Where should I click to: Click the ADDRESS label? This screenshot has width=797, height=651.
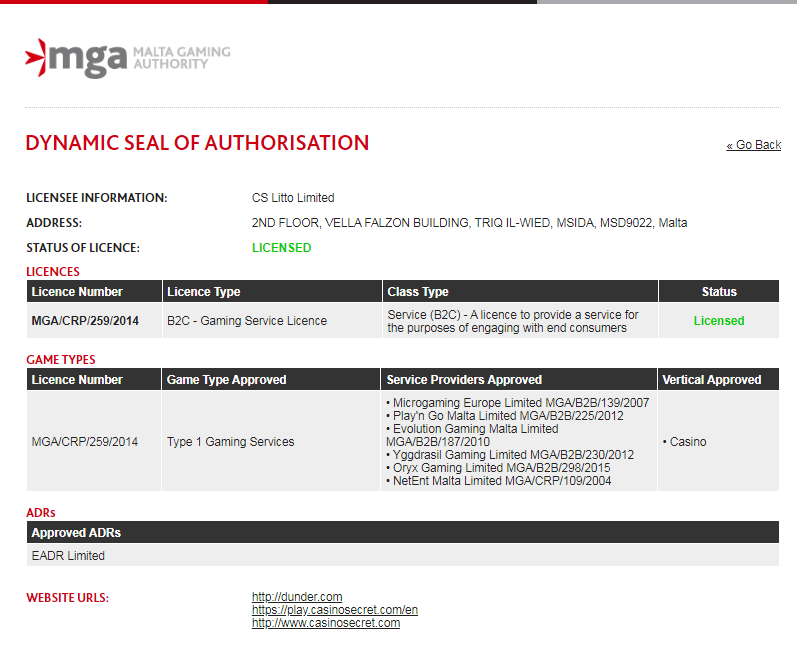click(54, 223)
